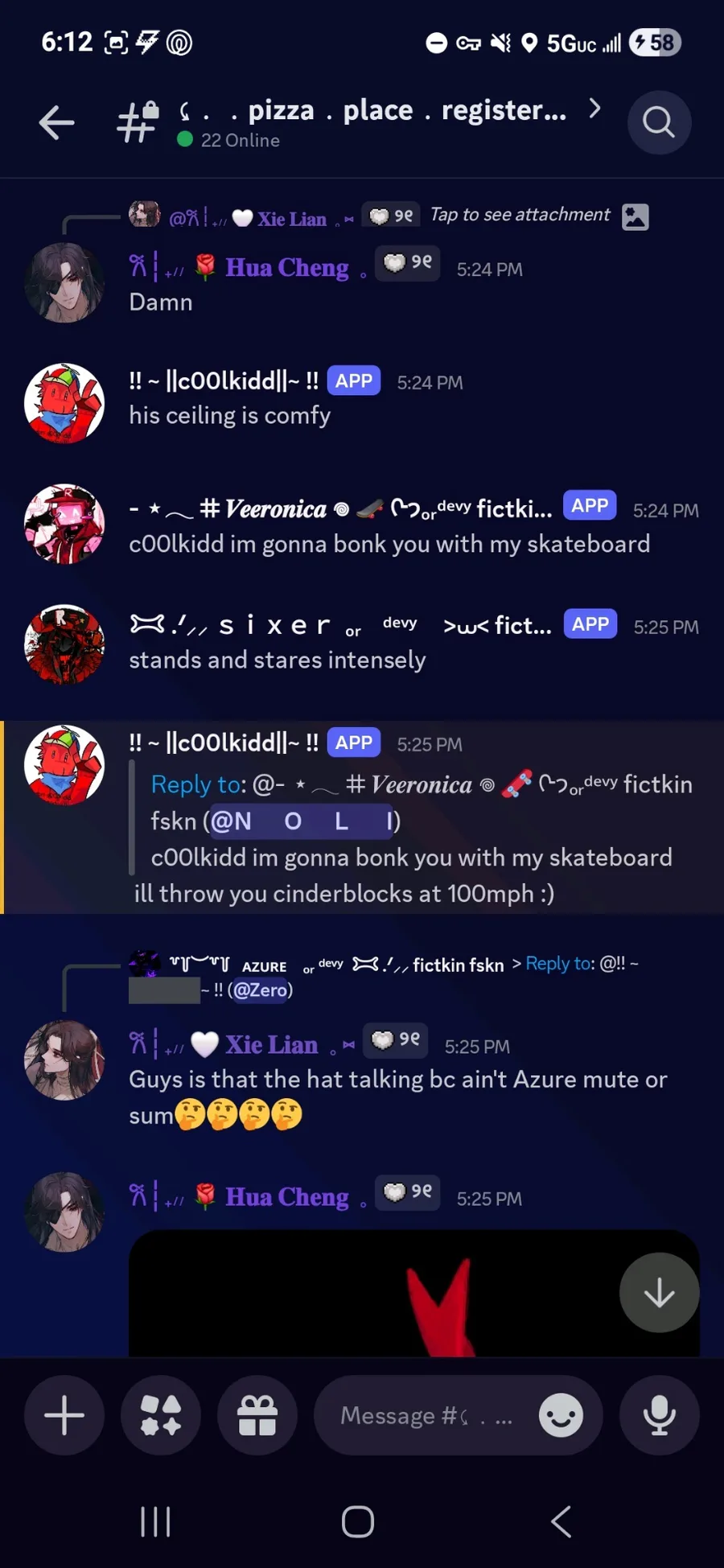The height and width of the screenshot is (1568, 724).
Task: Open the channel search magnifier
Action: tap(659, 123)
